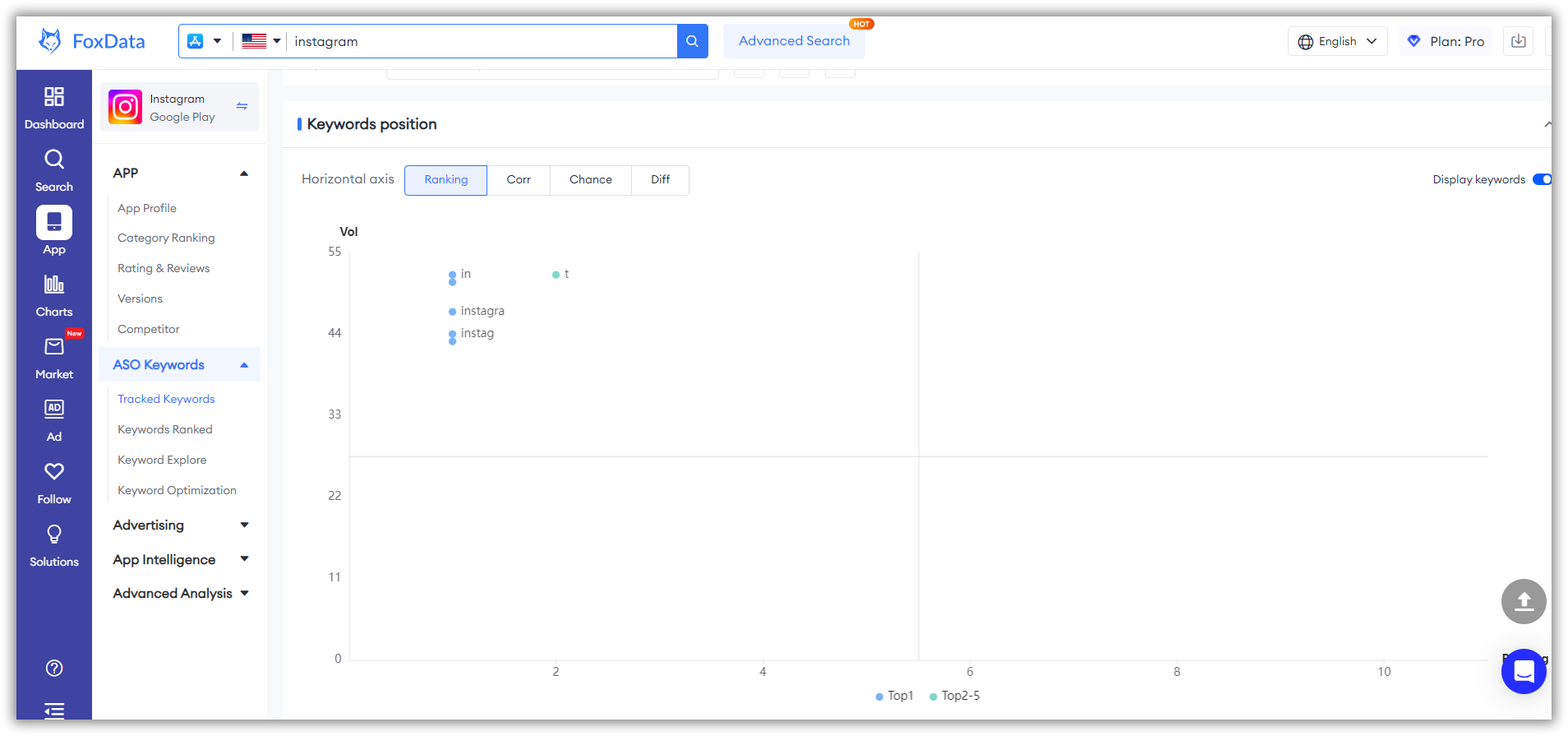The image size is (1568, 736).
Task: Open the Ad sidebar icon
Action: coord(54,409)
